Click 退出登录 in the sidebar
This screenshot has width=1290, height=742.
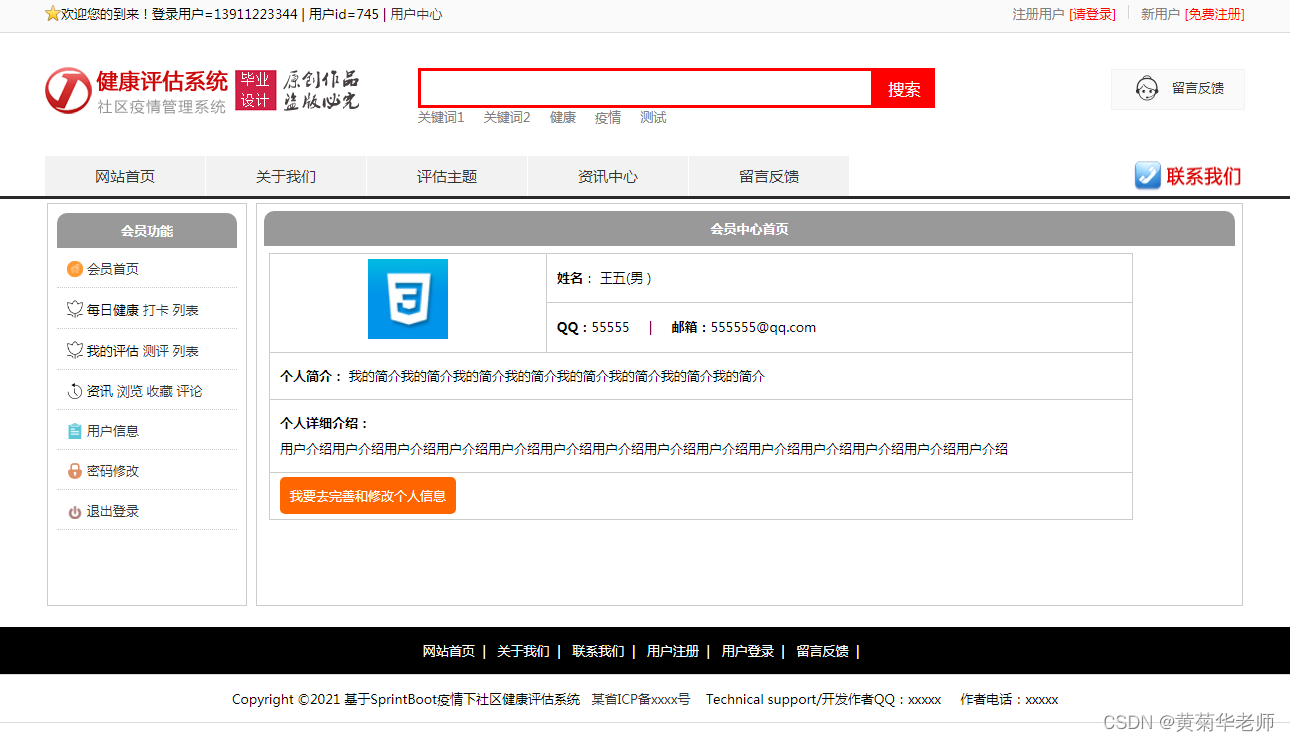[x=113, y=511]
